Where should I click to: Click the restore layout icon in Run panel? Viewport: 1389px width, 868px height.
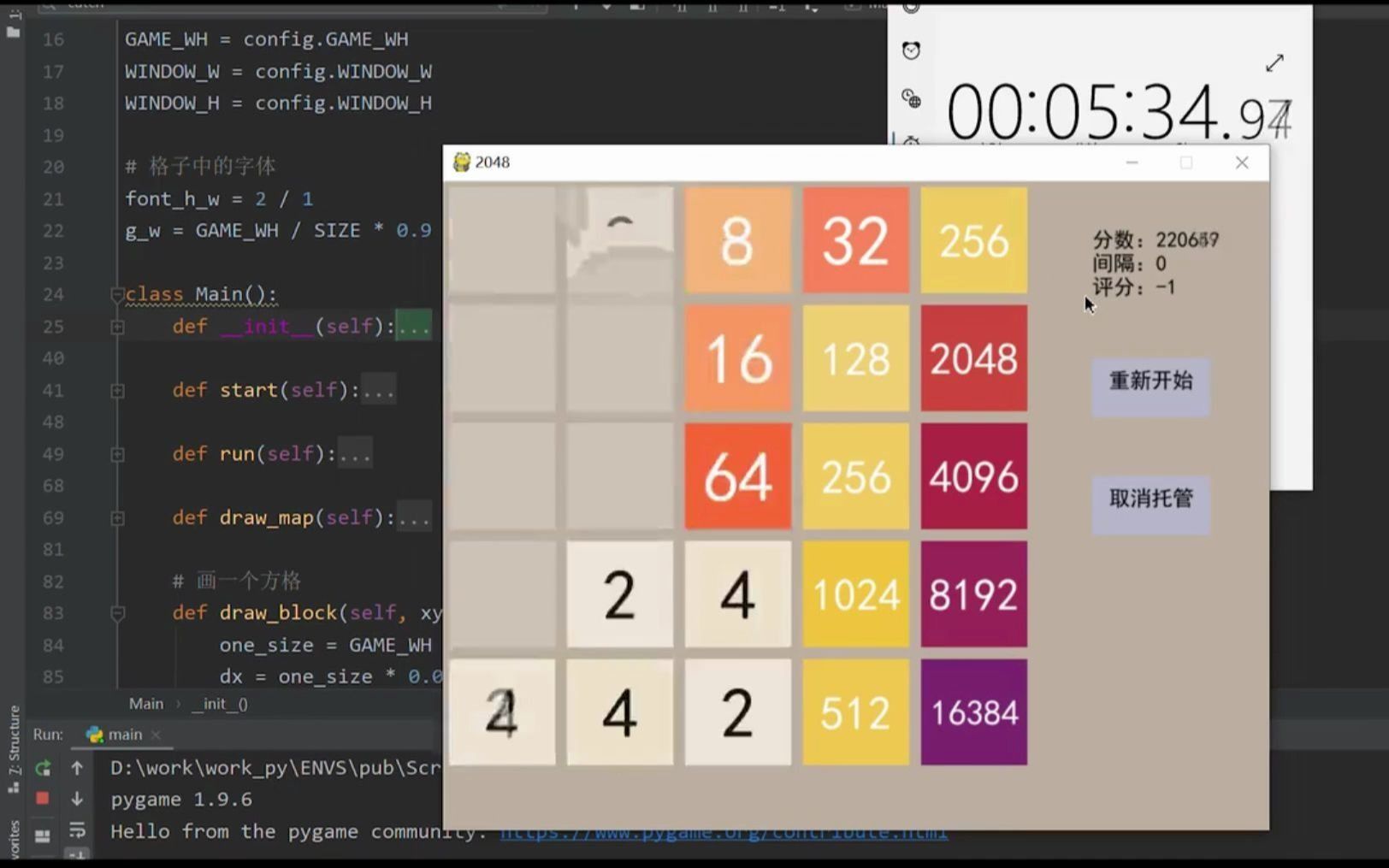pyautogui.click(x=42, y=836)
